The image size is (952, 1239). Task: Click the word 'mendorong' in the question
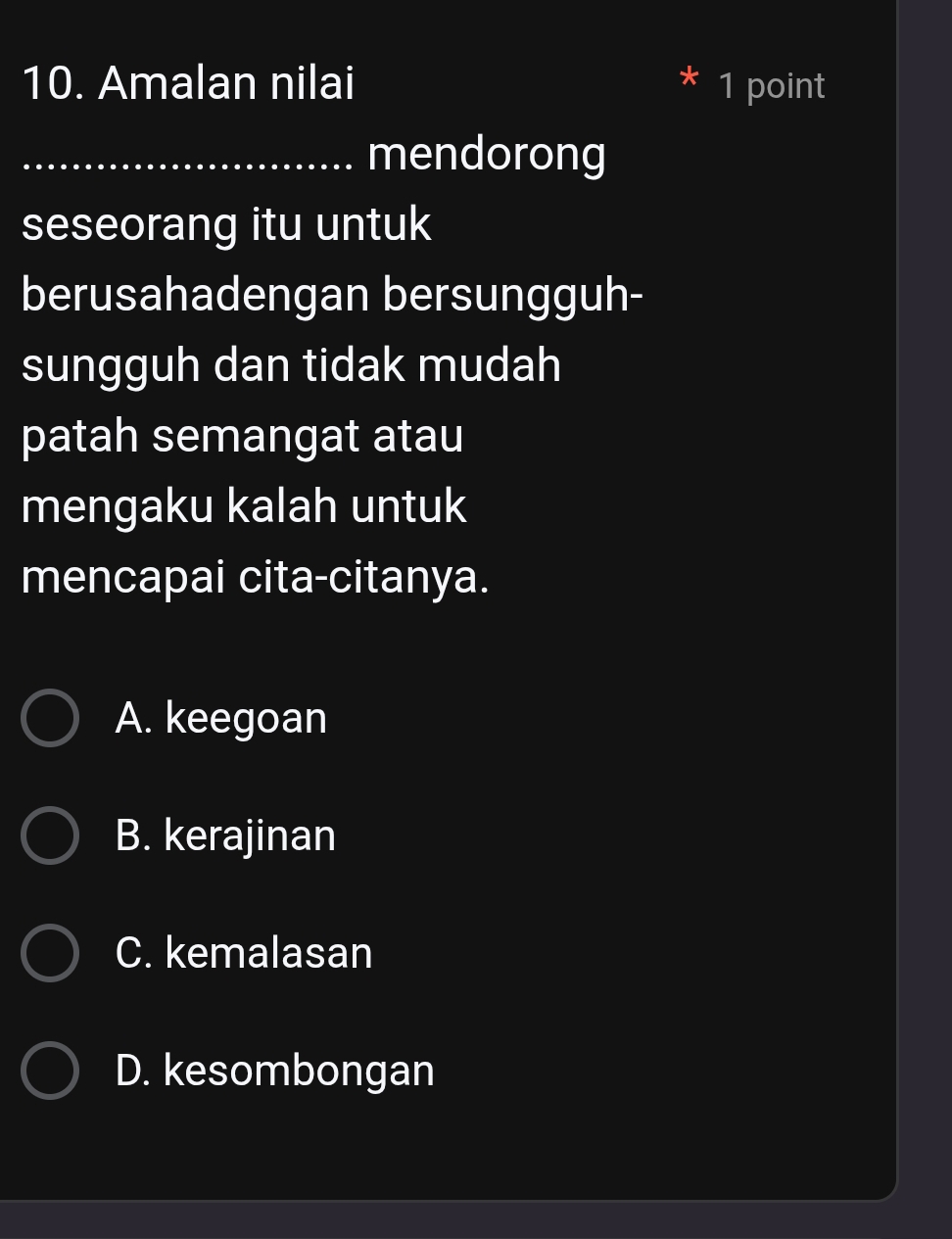488,155
